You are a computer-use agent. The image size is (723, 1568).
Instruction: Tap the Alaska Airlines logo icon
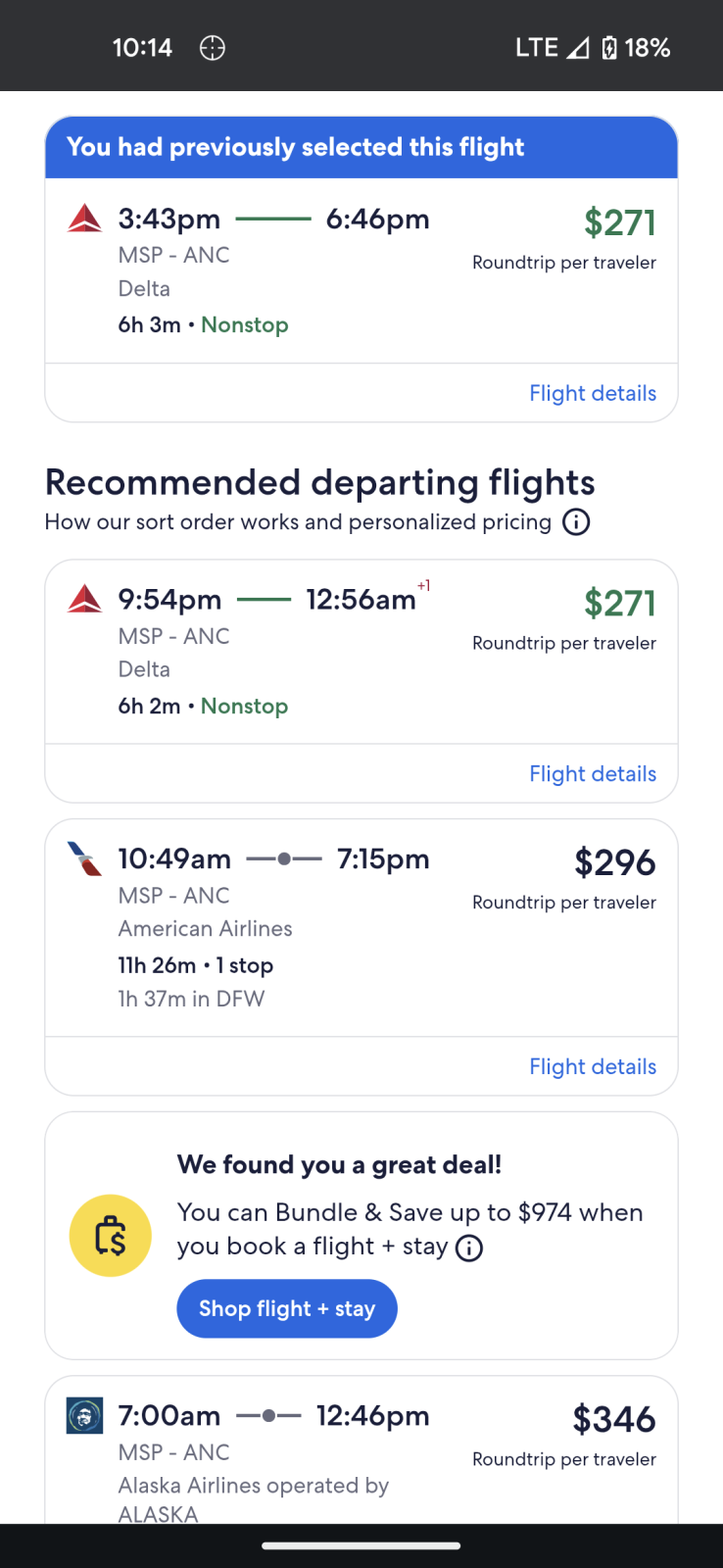tap(85, 1415)
